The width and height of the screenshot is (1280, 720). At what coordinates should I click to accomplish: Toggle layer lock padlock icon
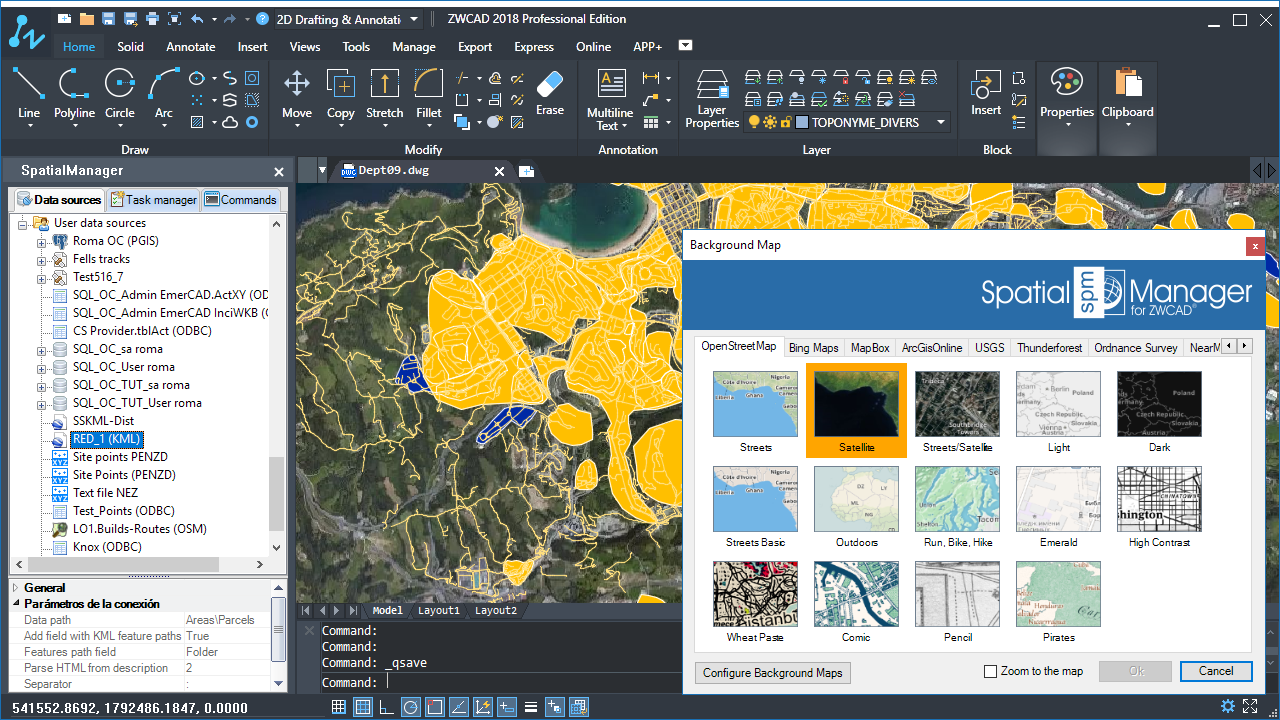click(786, 122)
